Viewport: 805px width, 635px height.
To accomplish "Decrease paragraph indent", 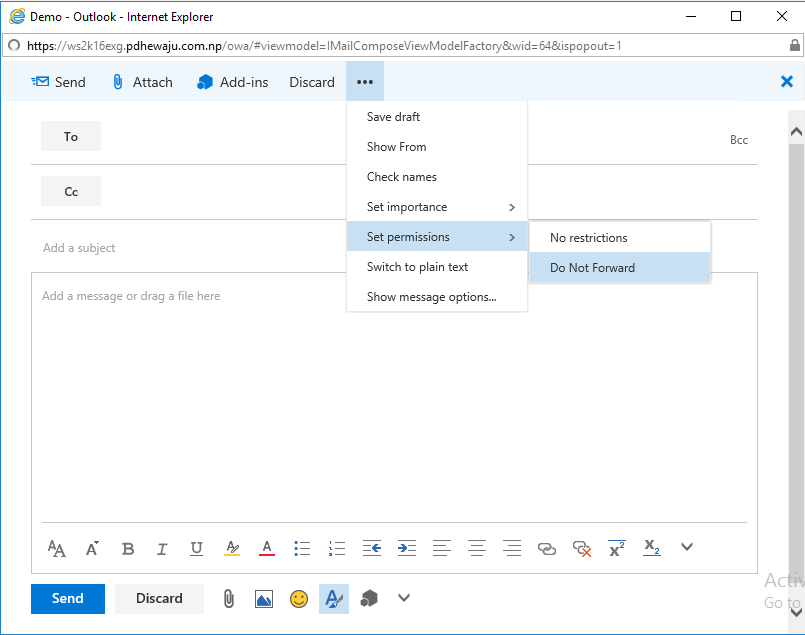I will [x=372, y=548].
